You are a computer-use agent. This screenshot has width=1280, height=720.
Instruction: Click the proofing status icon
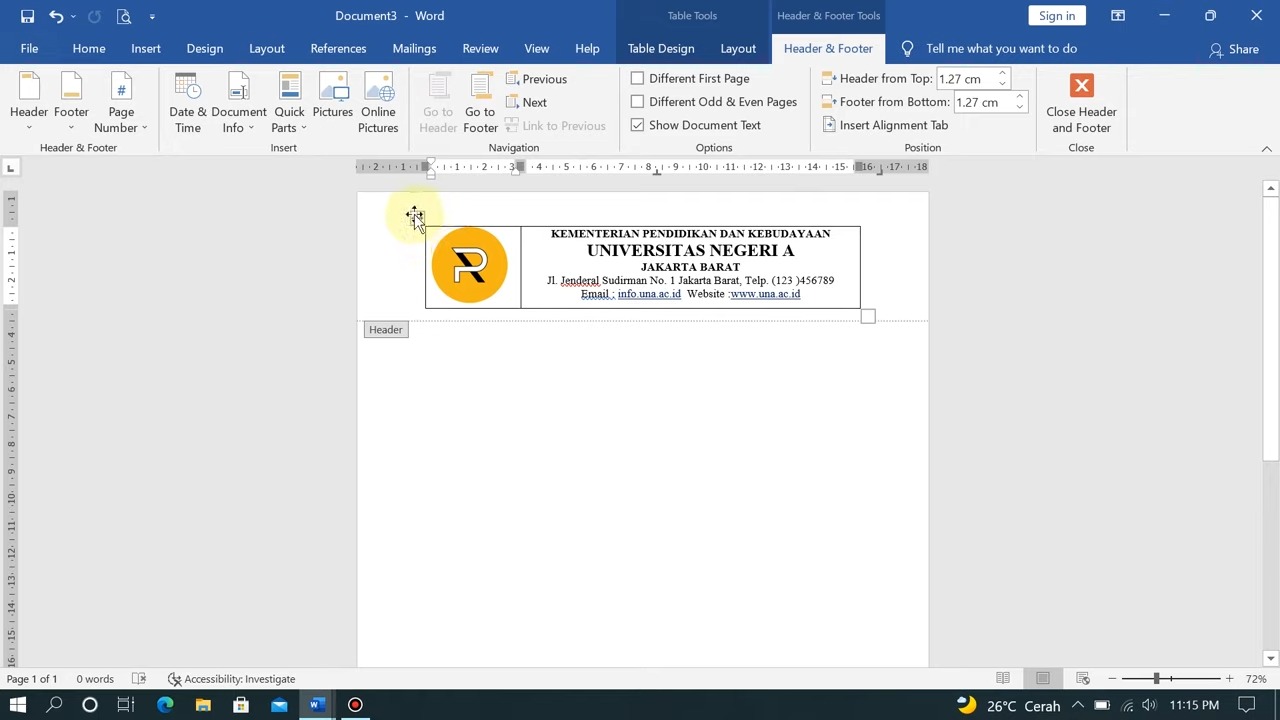[139, 679]
